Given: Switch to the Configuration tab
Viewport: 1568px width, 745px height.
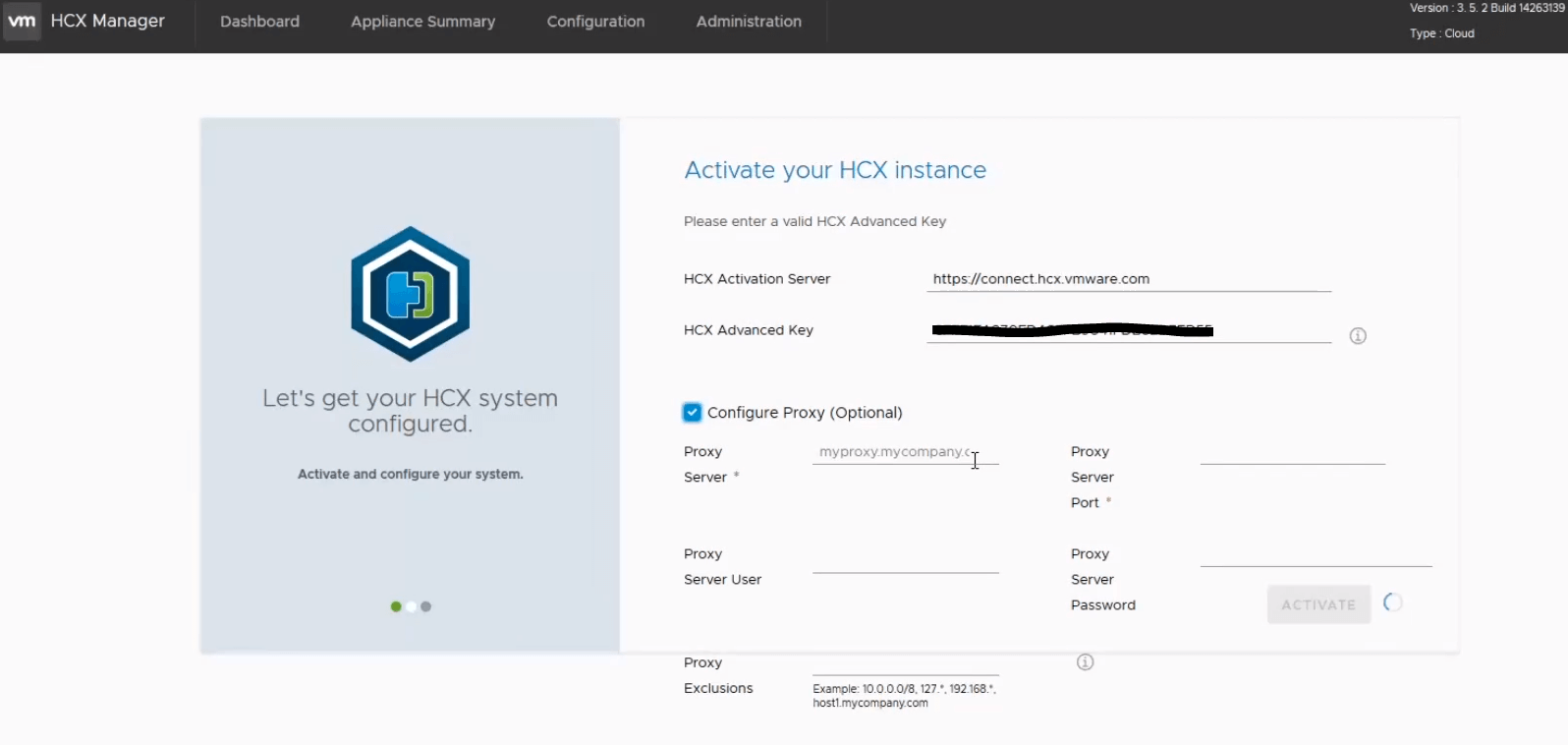Looking at the screenshot, I should (595, 22).
